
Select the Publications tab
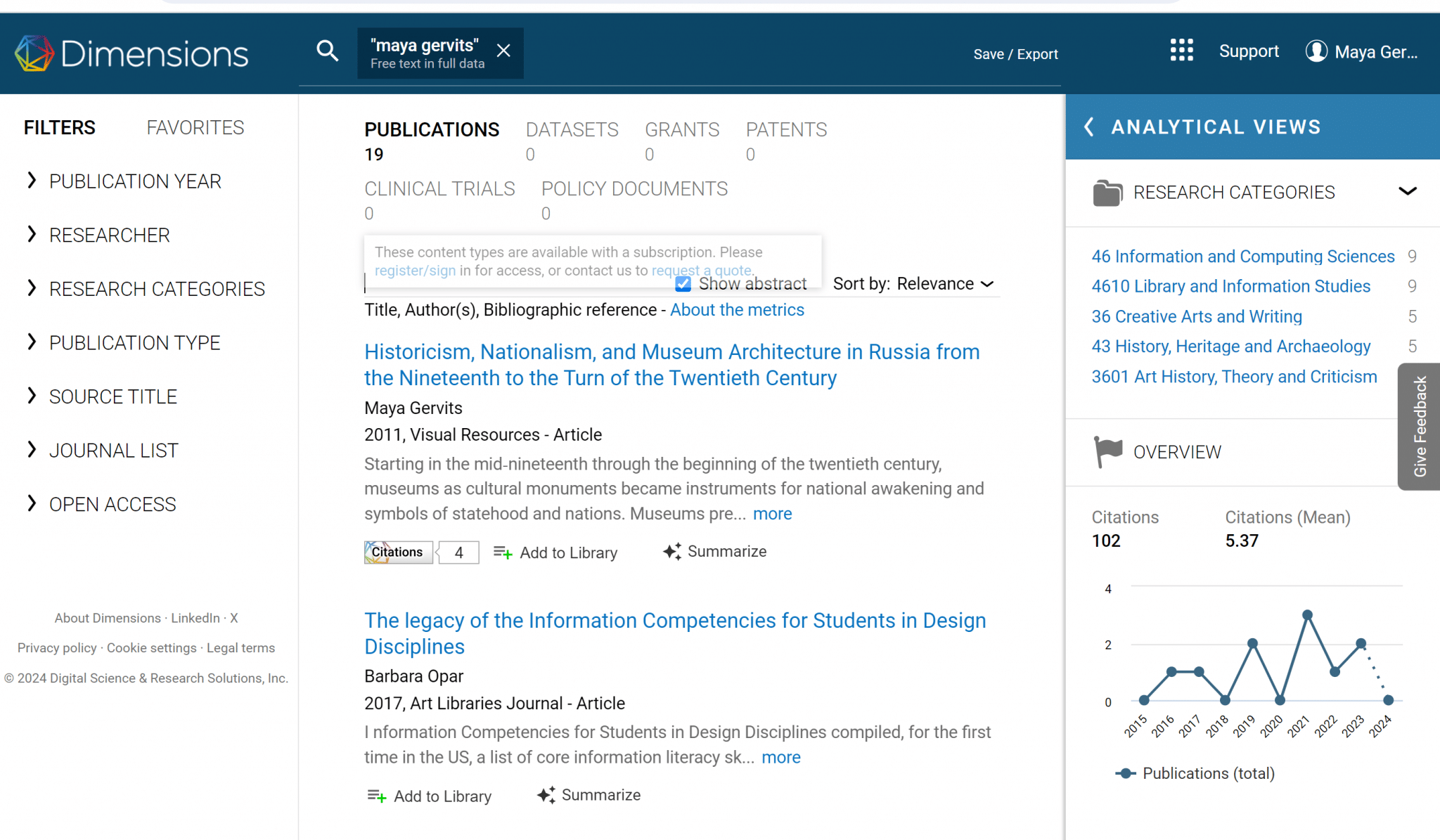432,141
